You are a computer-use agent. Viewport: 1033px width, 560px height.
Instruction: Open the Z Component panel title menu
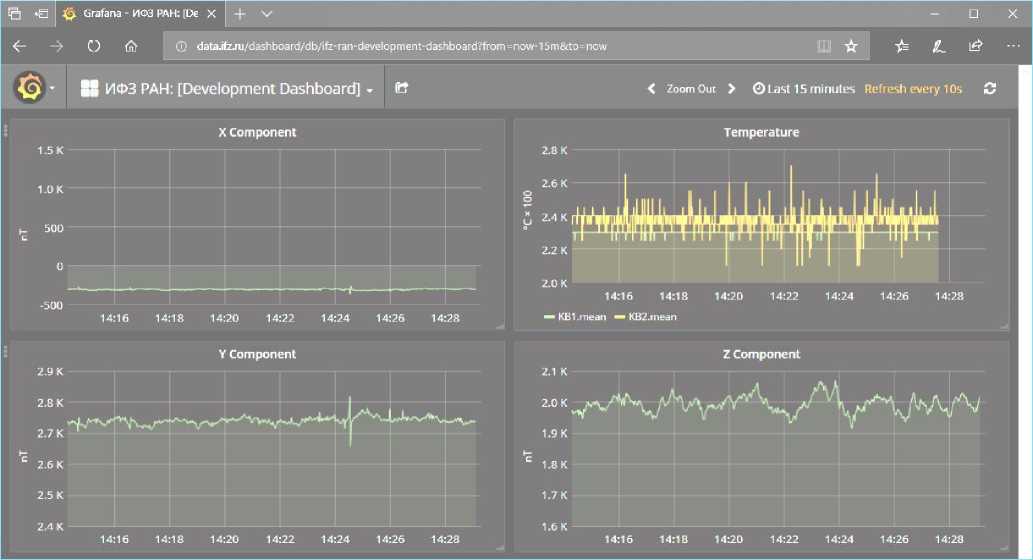click(761, 354)
